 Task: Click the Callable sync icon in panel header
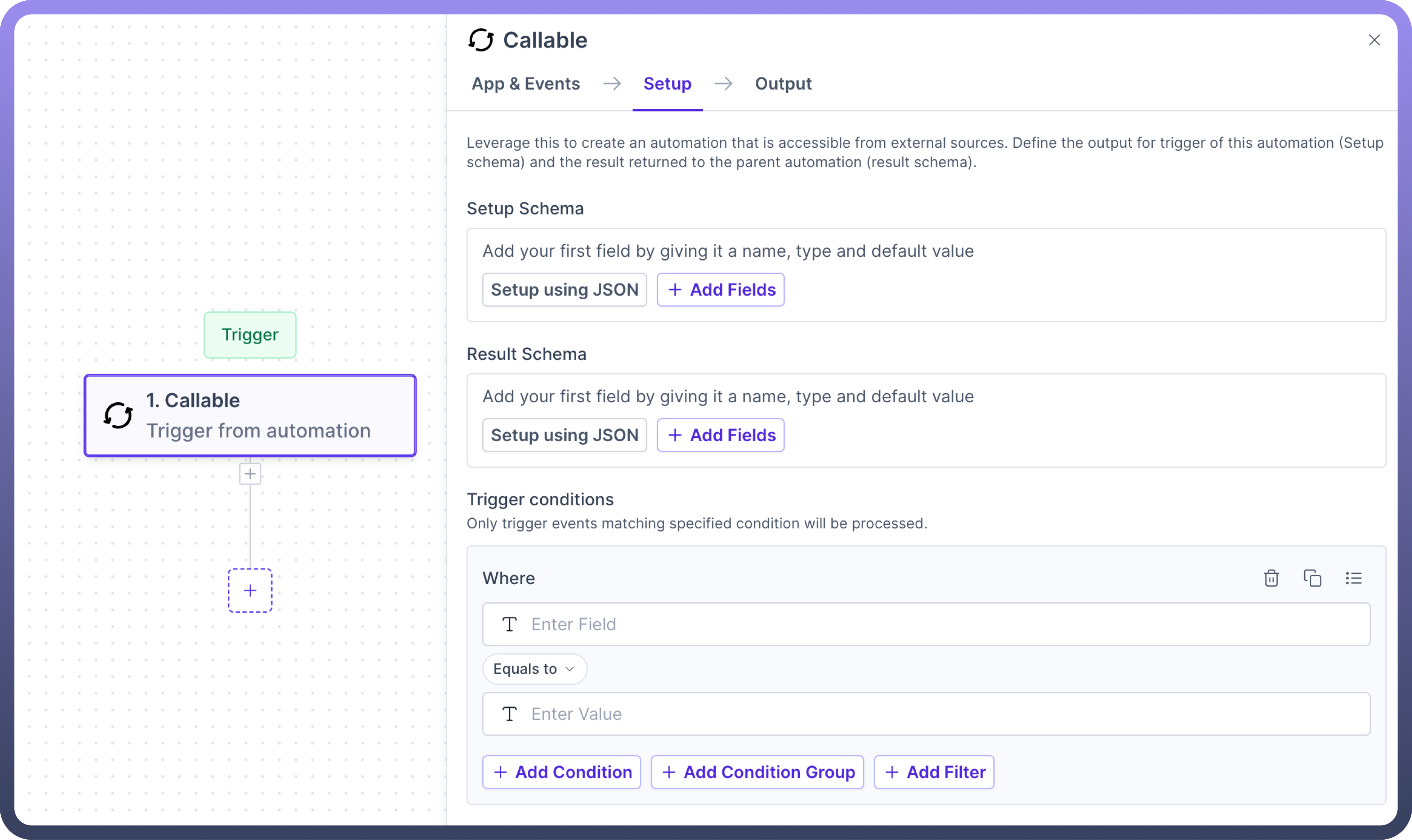tap(481, 40)
